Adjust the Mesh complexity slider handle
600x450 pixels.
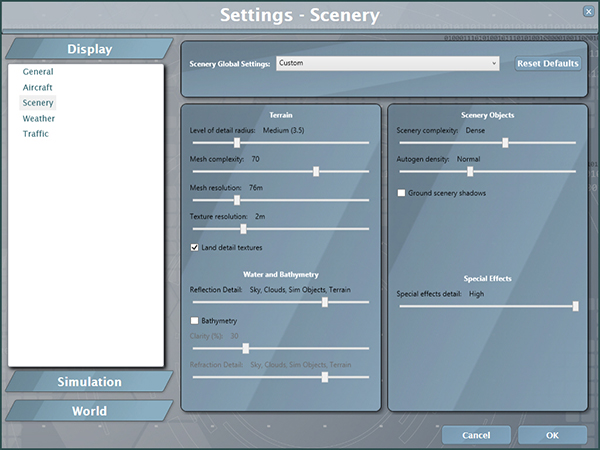316,171
